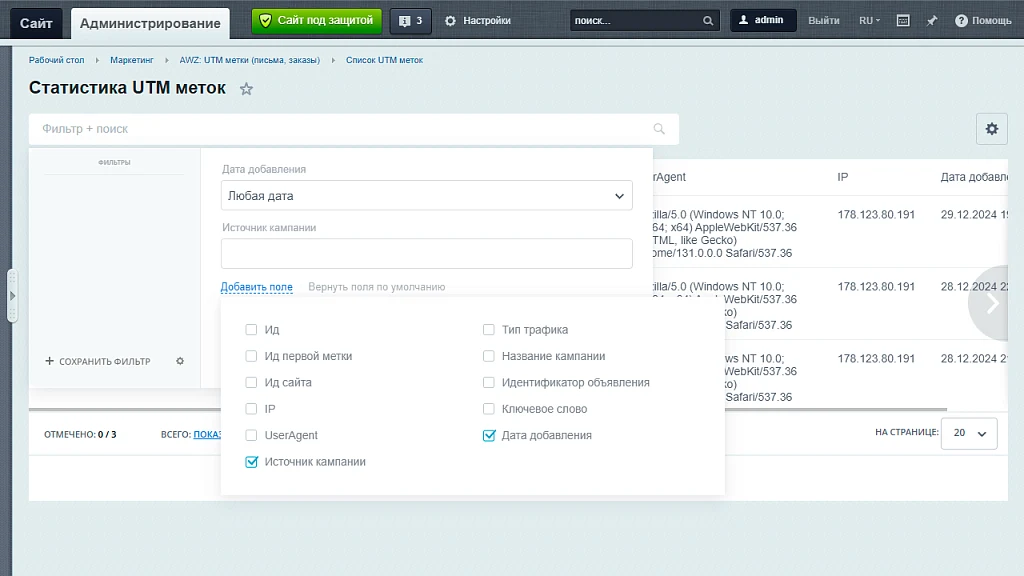The image size is (1024, 576).
Task: Open notifications counter showing 3
Action: pyautogui.click(x=410, y=21)
